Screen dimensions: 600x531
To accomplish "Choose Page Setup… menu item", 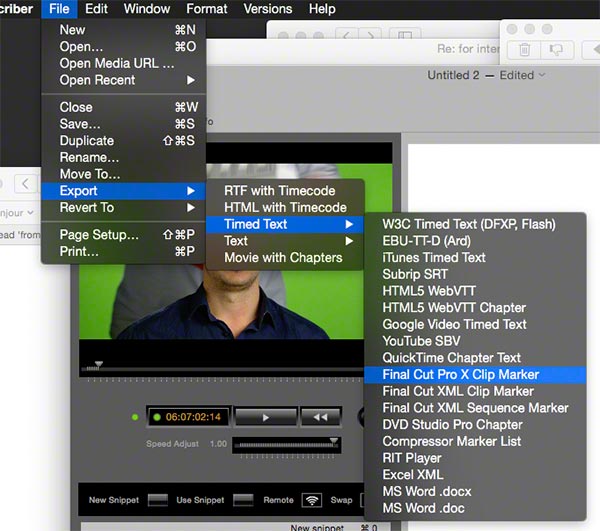I will click(124, 235).
